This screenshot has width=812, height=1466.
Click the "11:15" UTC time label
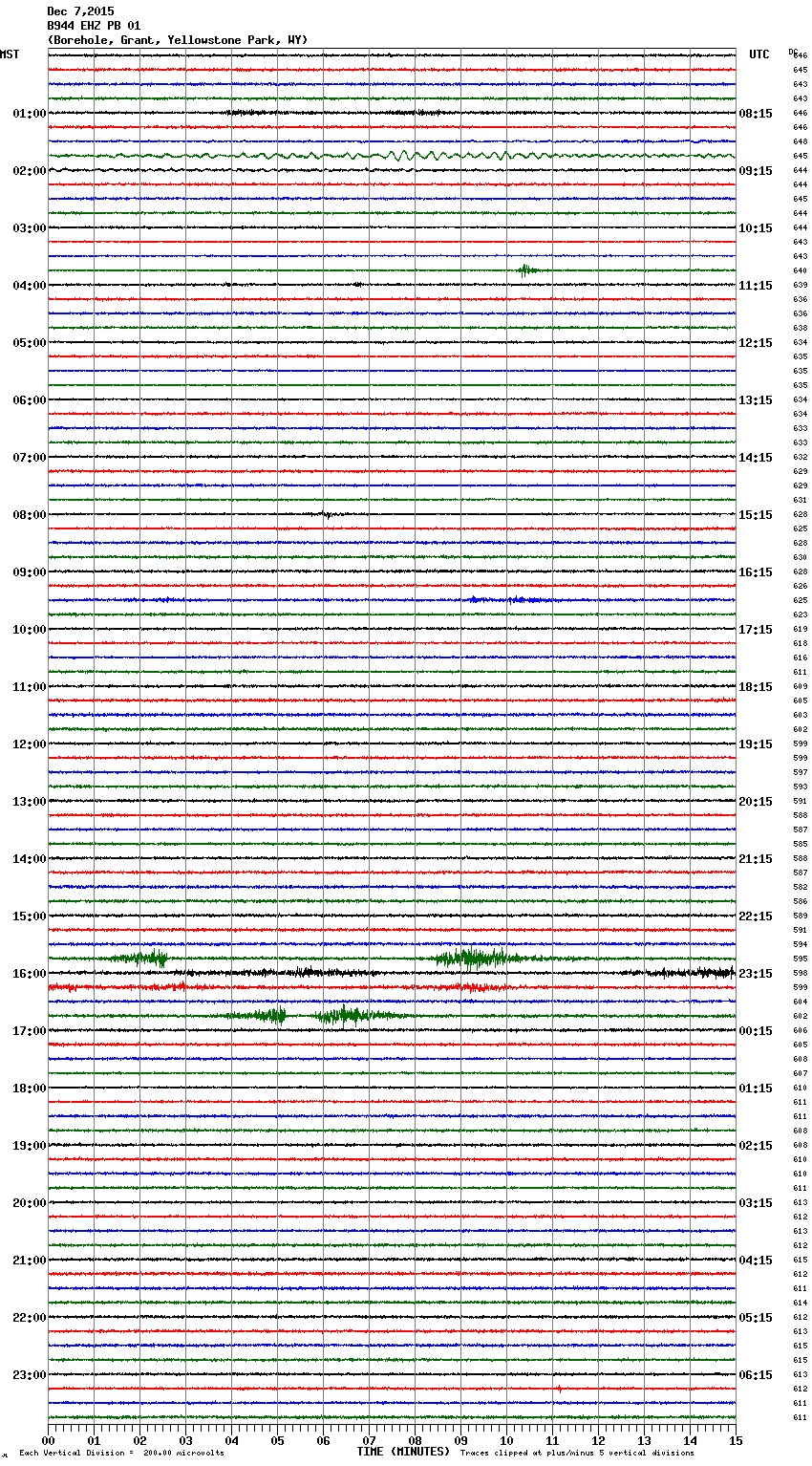[x=756, y=286]
